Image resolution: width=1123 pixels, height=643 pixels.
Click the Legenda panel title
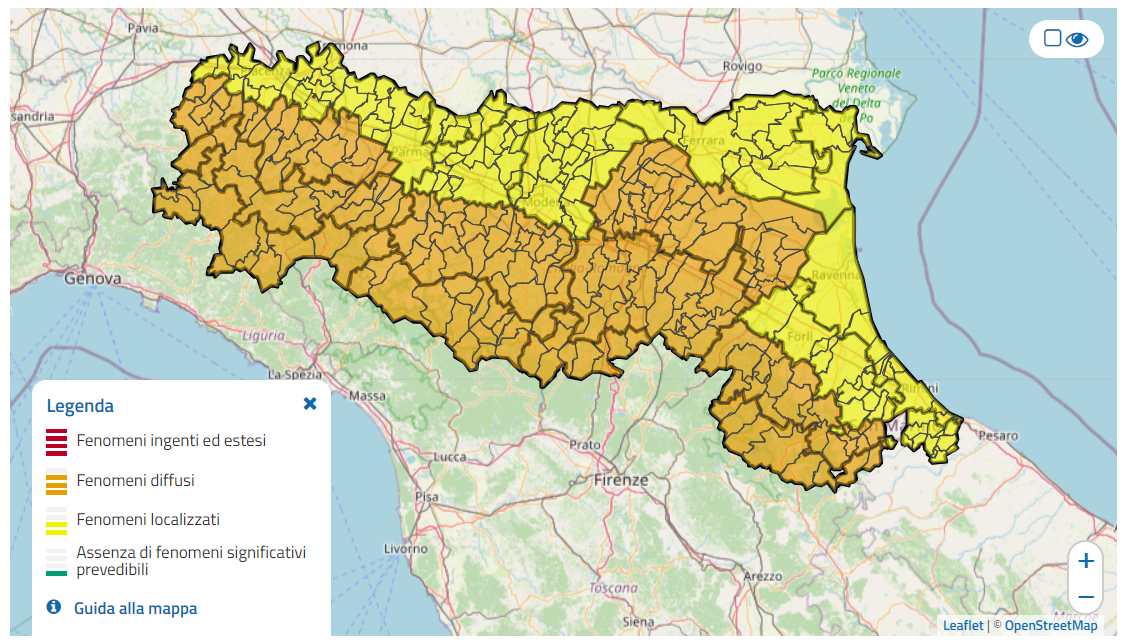tap(80, 406)
